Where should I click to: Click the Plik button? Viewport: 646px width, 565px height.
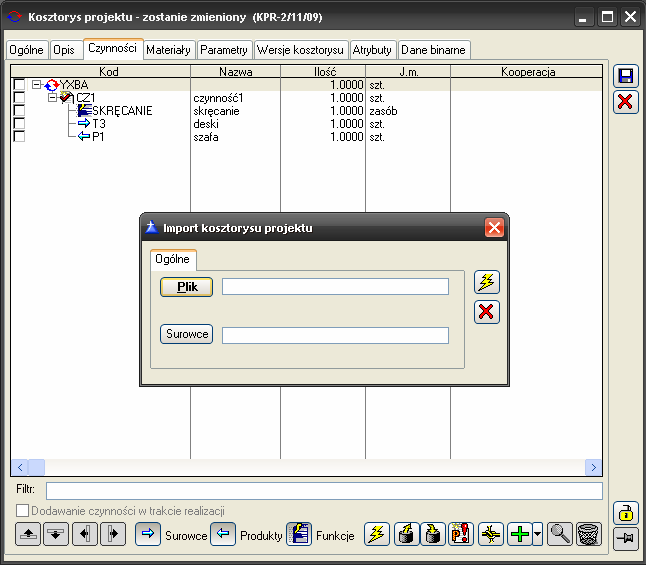(x=187, y=287)
